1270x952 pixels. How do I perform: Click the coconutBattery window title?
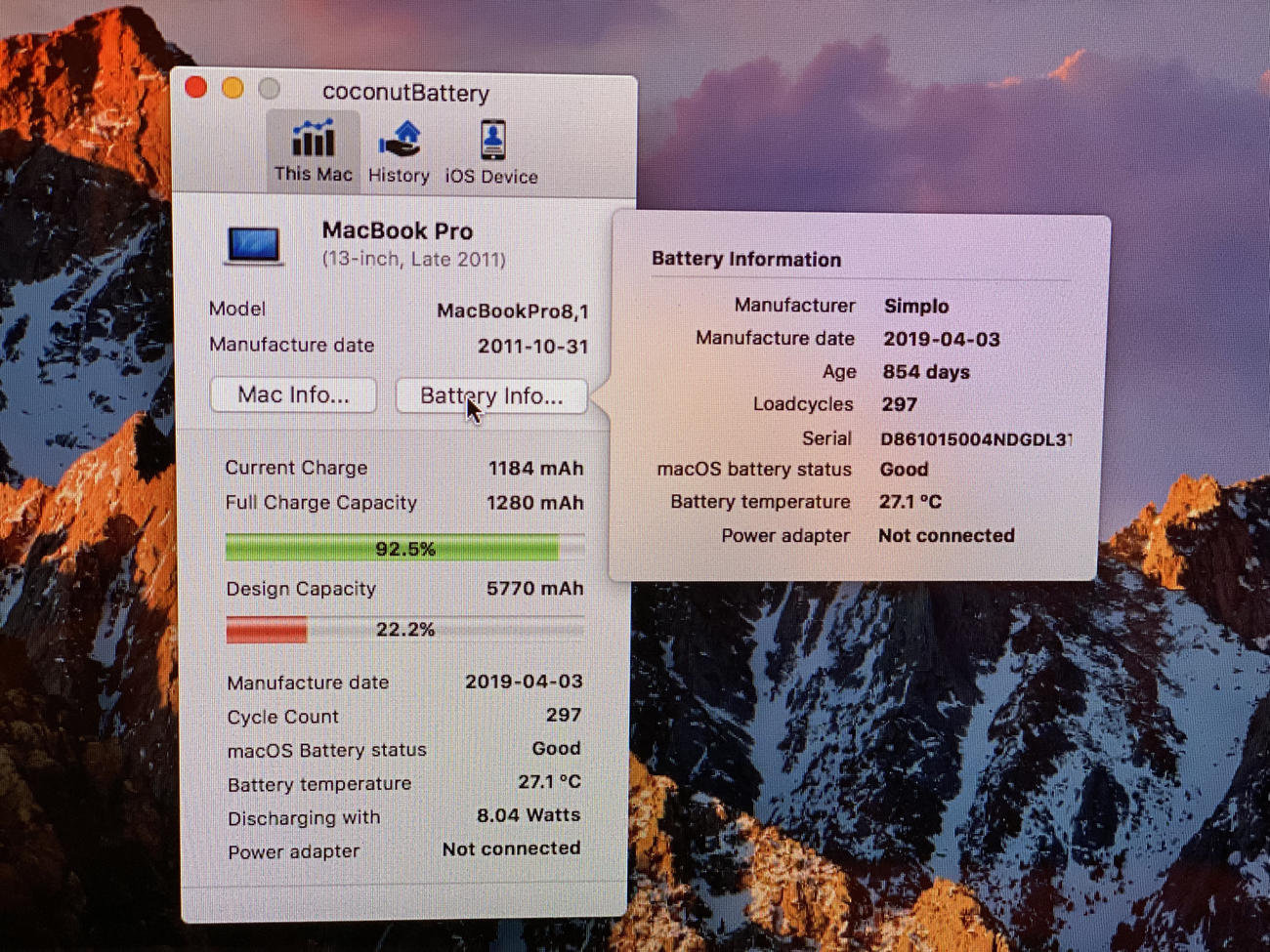[x=405, y=93]
